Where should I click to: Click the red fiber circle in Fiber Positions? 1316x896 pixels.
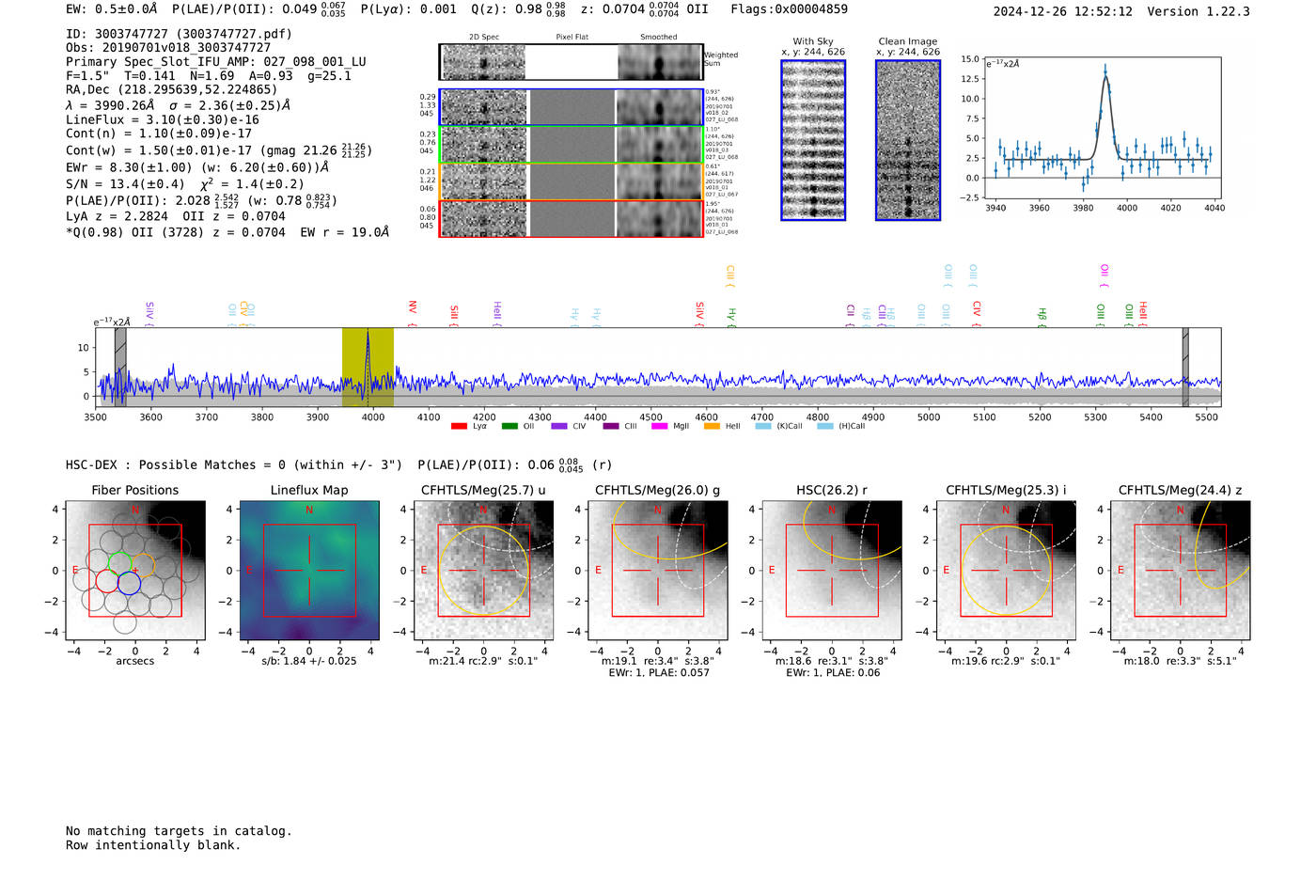106,581
